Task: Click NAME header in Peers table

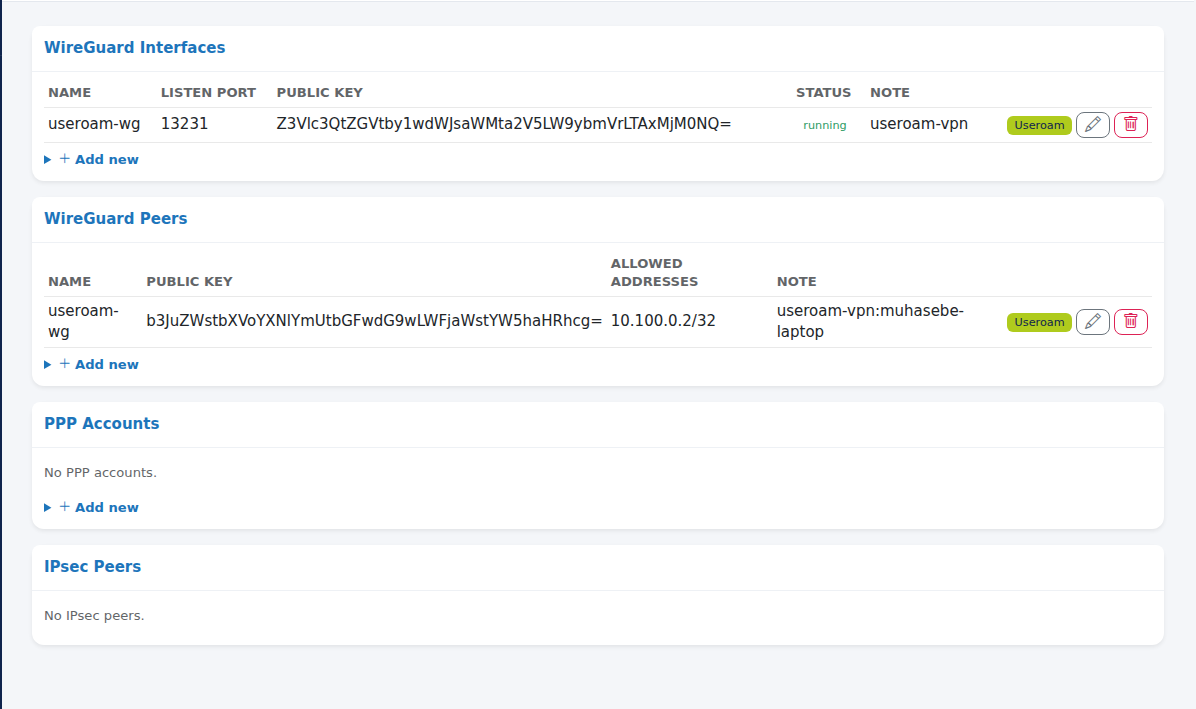Action: tap(69, 281)
